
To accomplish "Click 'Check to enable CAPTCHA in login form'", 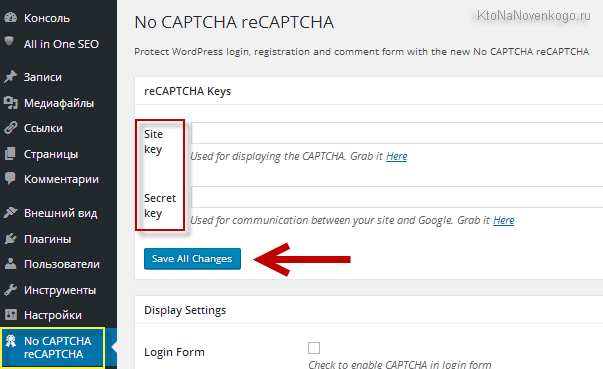I will [400, 364].
